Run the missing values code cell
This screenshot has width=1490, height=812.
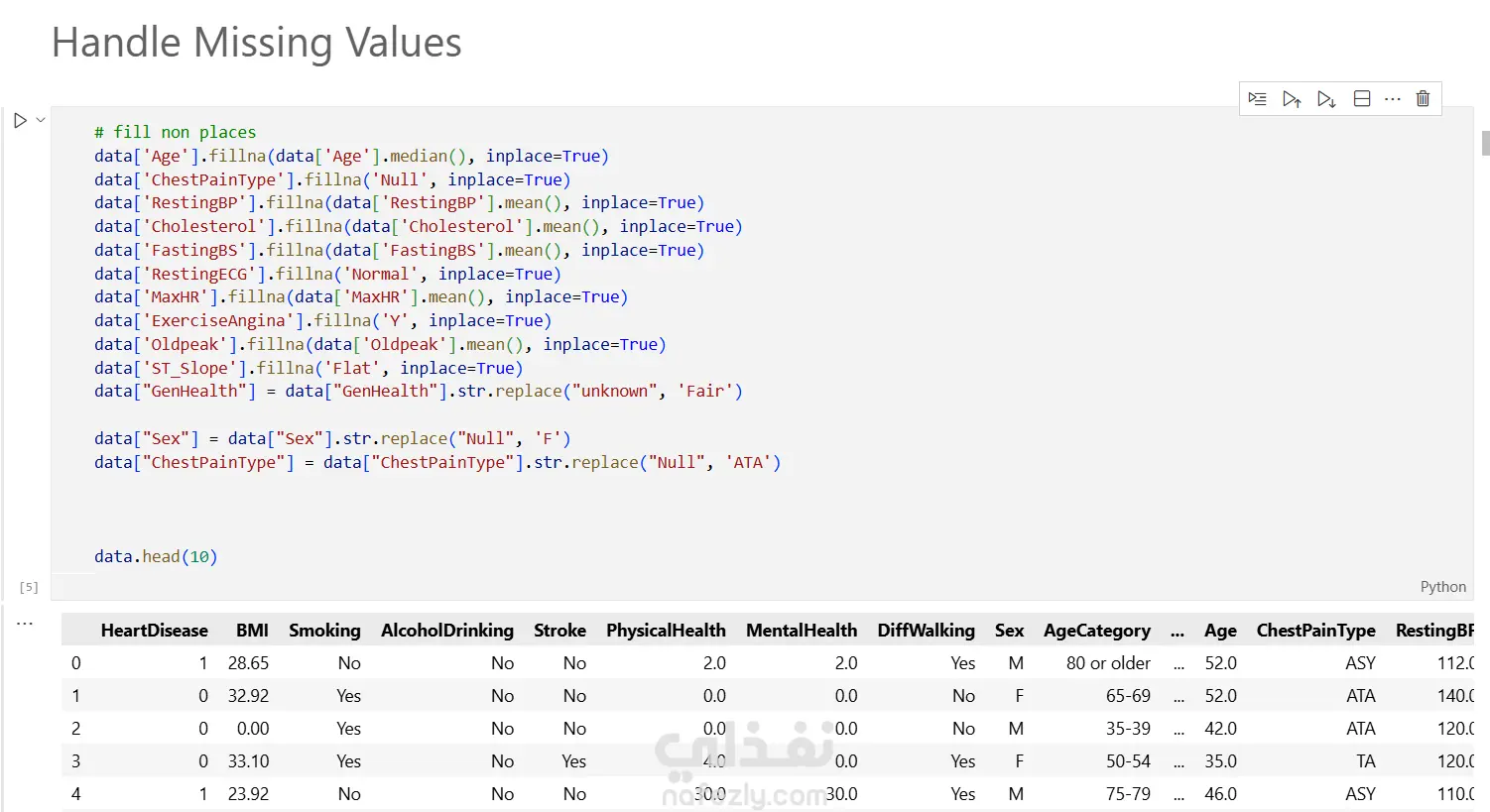tap(20, 120)
